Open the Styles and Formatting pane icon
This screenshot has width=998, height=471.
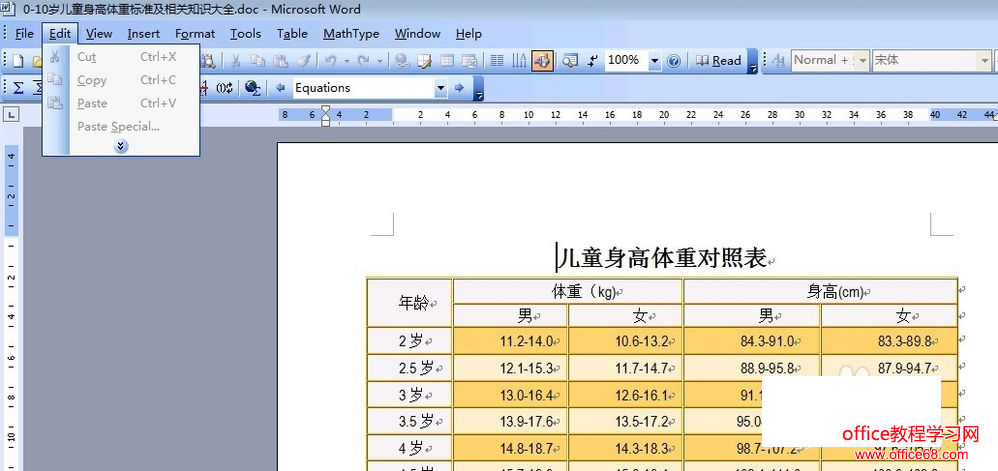tap(778, 61)
